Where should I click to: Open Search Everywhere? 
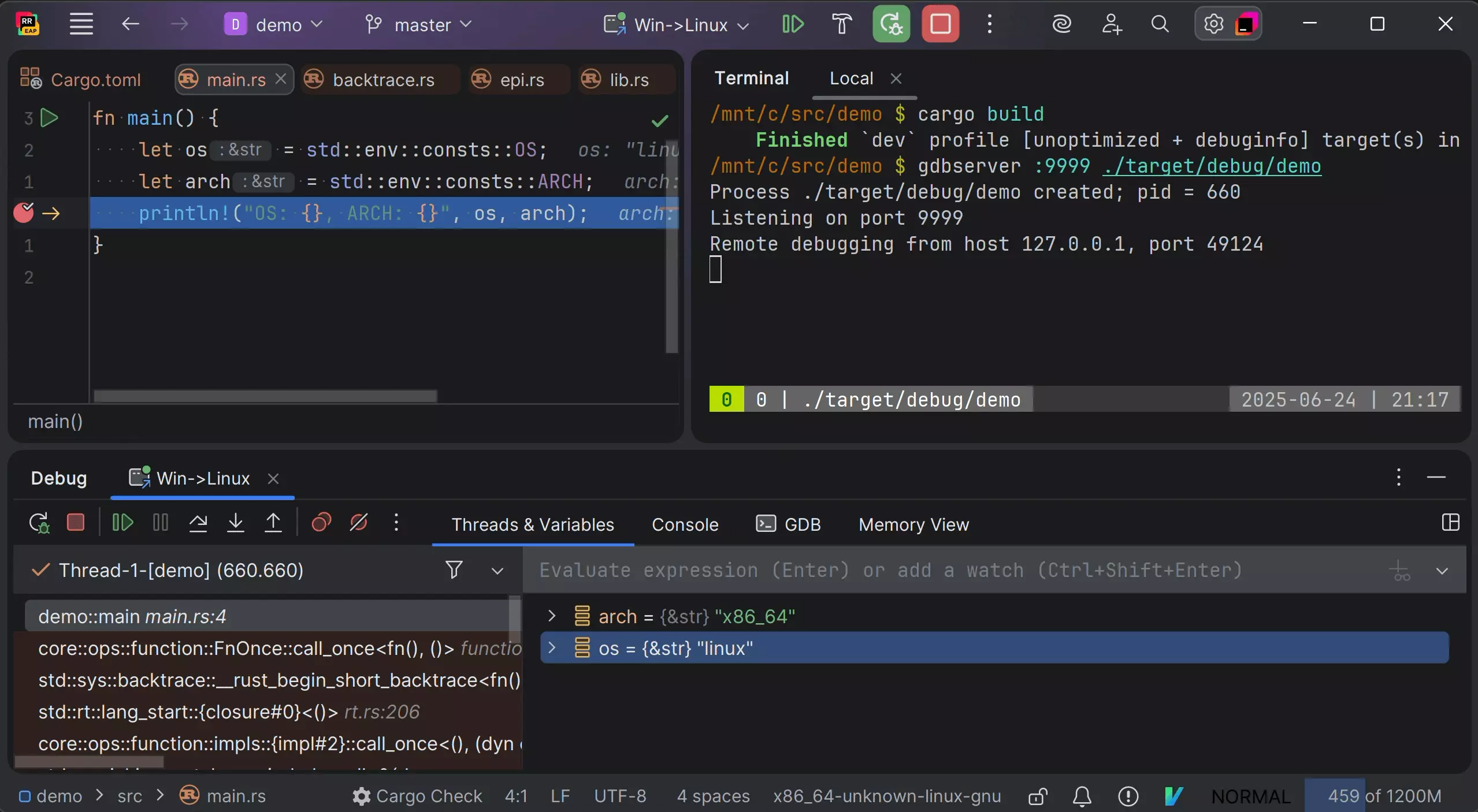point(1160,24)
